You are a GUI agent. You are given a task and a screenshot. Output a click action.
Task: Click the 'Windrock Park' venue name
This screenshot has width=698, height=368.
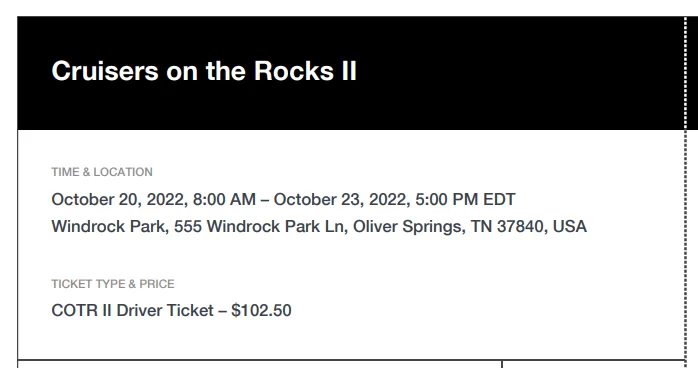[110, 226]
